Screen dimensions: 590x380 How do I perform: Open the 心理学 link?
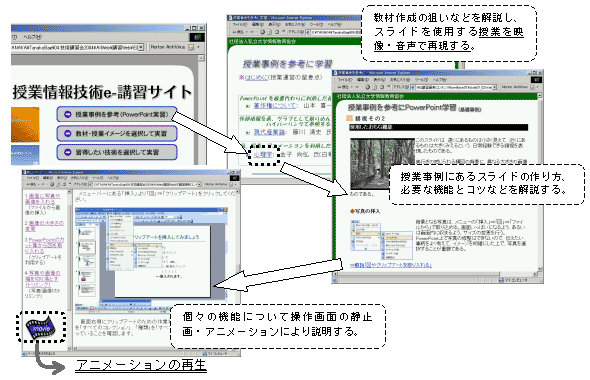pos(263,155)
